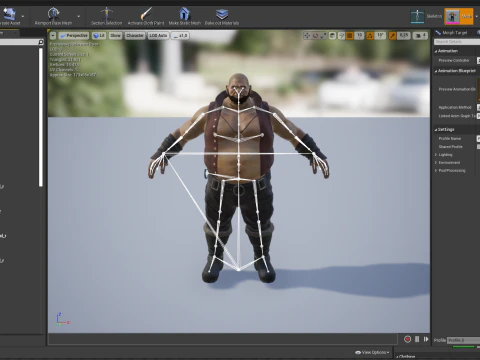The height and width of the screenshot is (360, 480).
Task: Click the animation timeline scrub bar
Action: 223,339
